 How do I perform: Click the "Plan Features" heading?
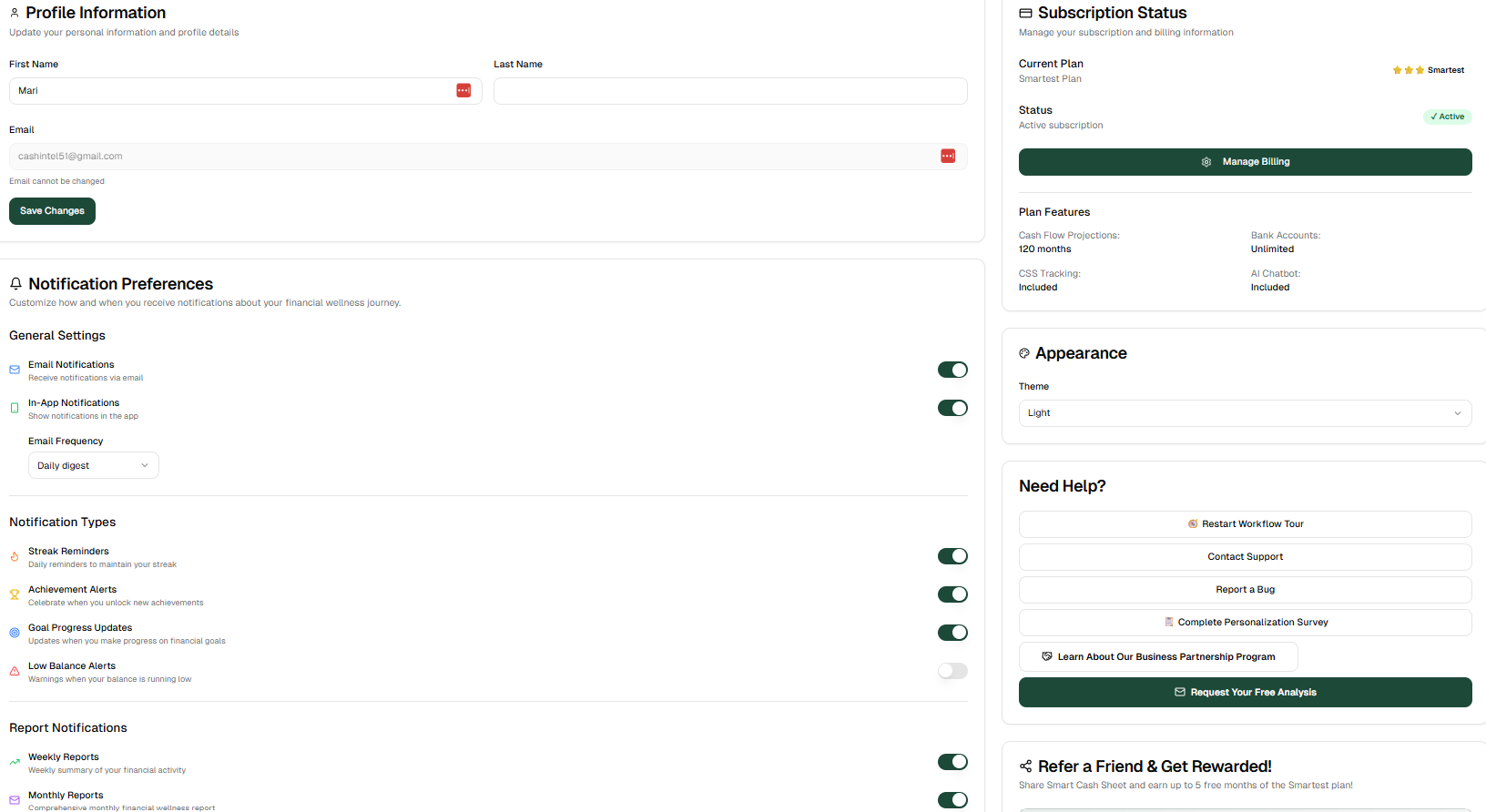[1054, 212]
